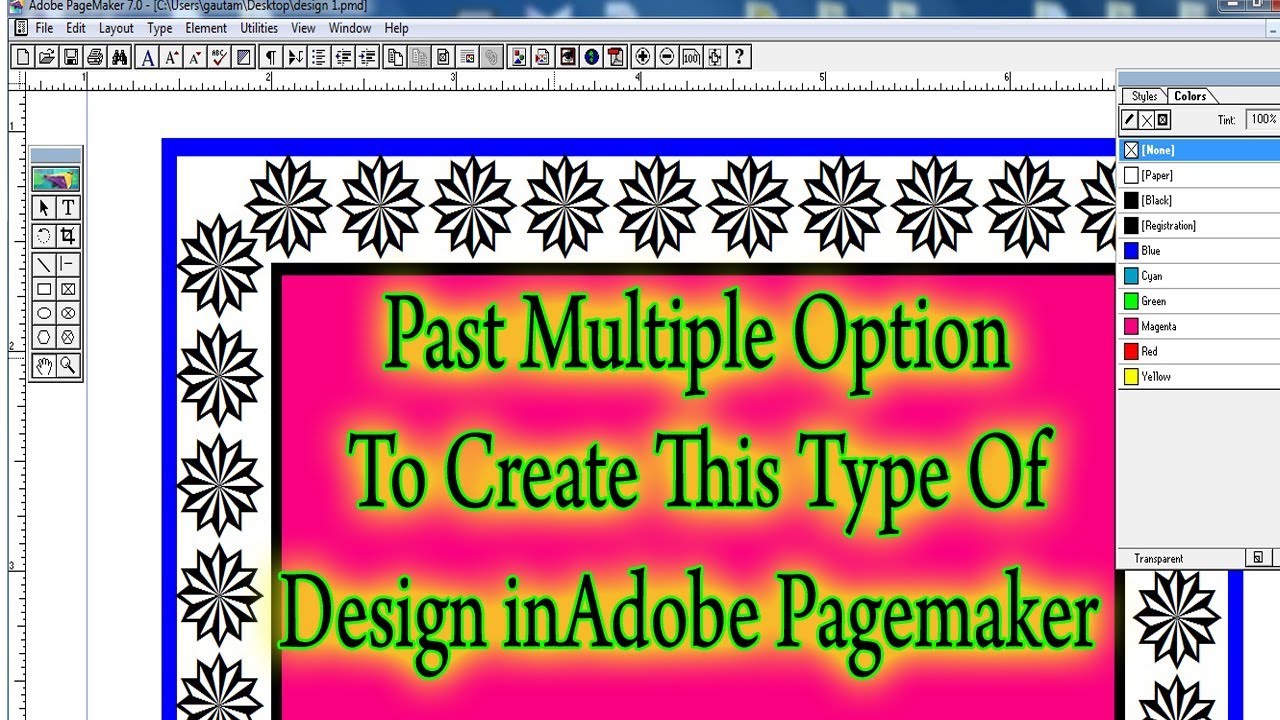Select the Zoom magnifier tool

click(x=68, y=366)
